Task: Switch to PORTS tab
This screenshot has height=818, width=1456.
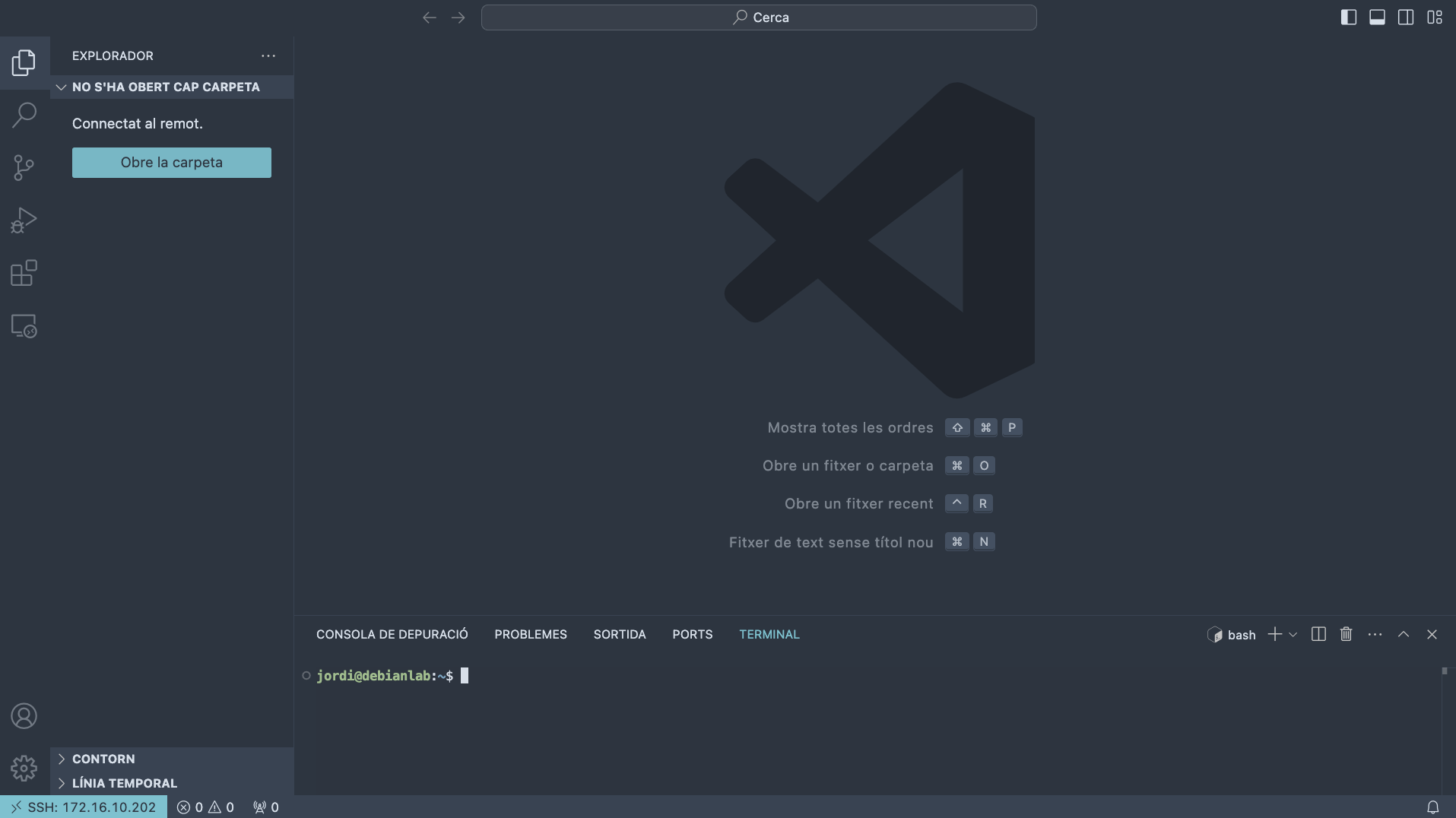Action: pos(693,635)
